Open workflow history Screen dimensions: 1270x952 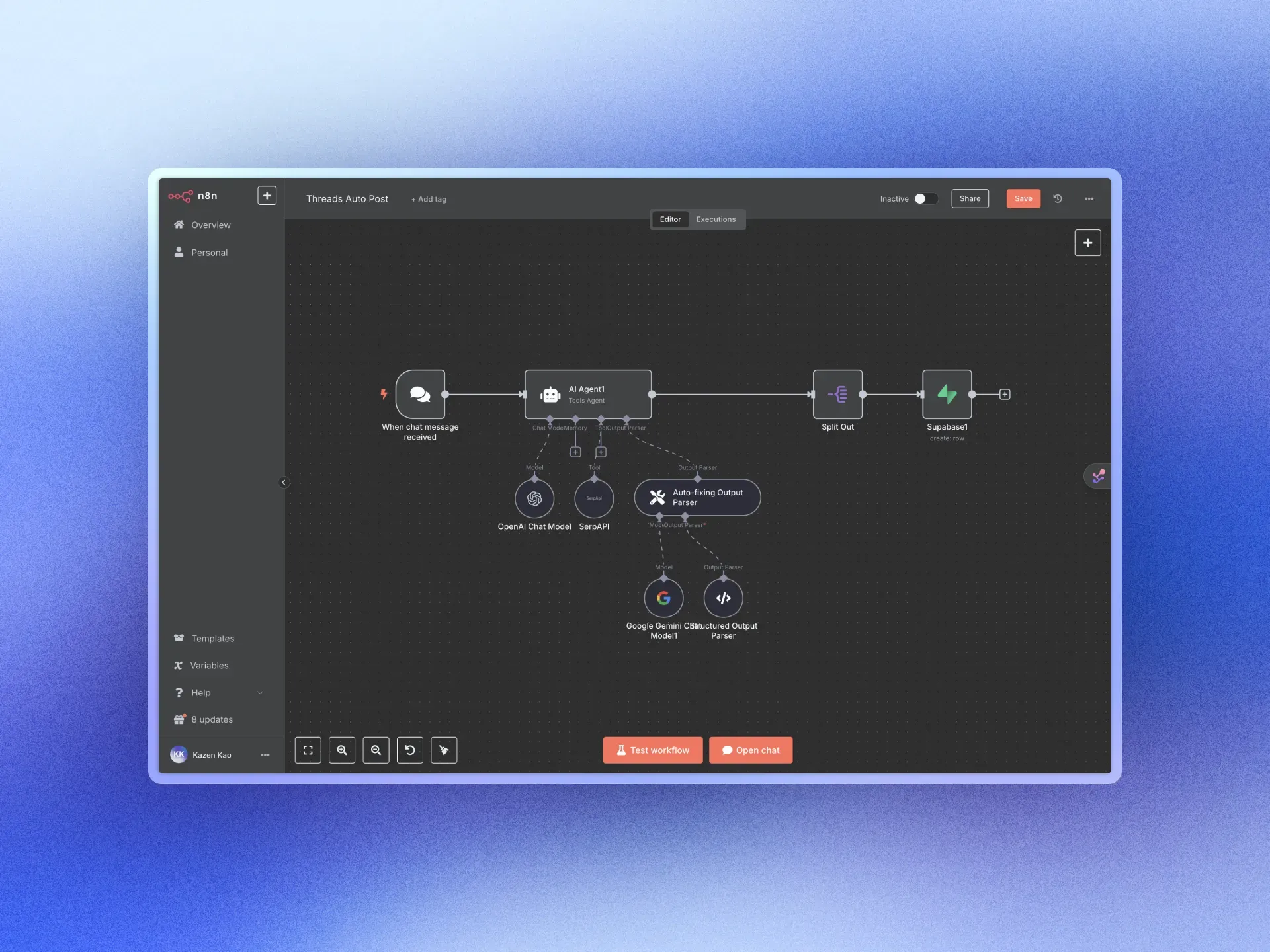tap(1058, 198)
